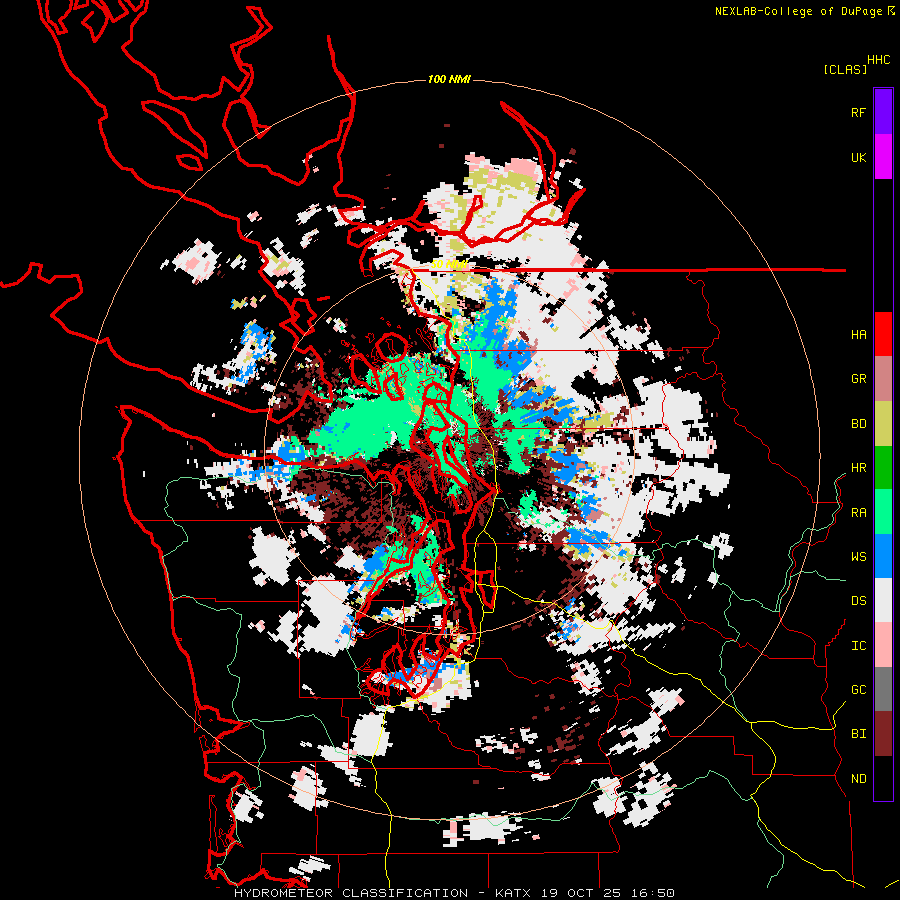Image resolution: width=900 pixels, height=900 pixels.
Task: Click the BD legend label text
Action: (858, 424)
